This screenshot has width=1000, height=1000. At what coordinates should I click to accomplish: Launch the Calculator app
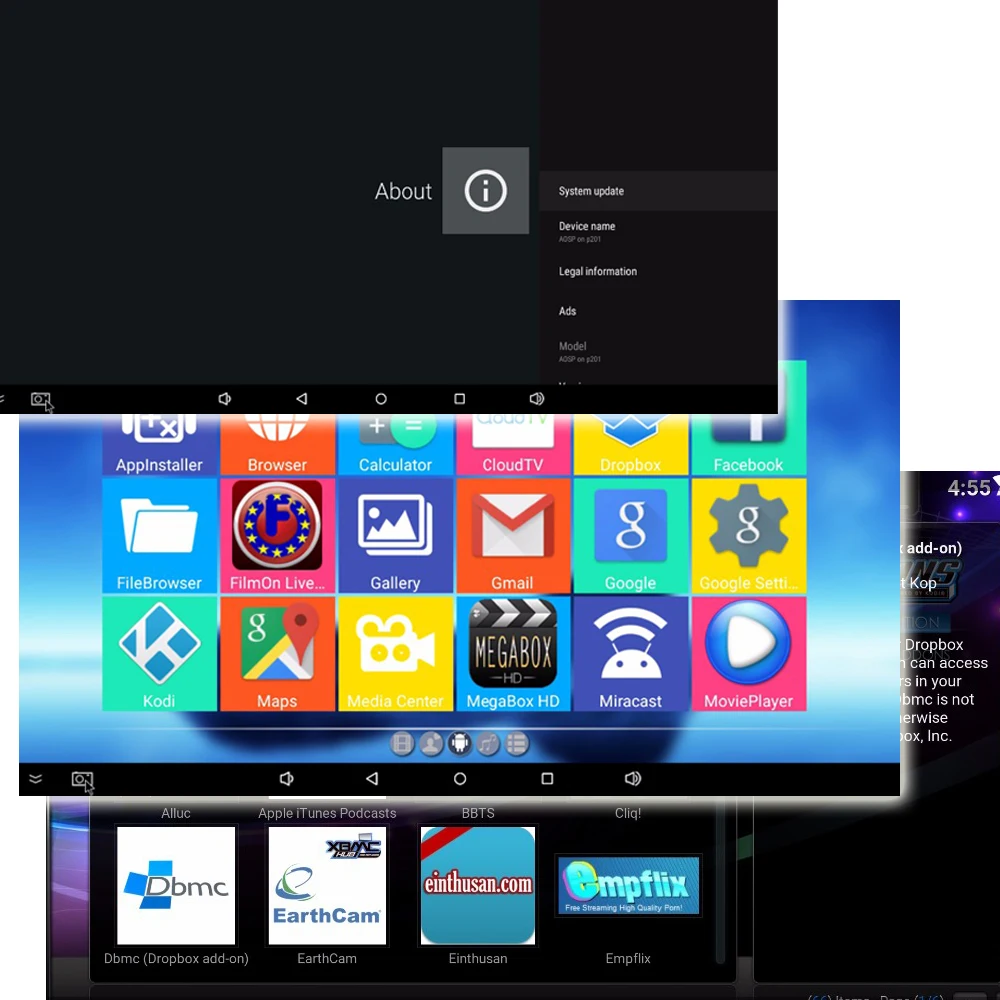coord(395,445)
